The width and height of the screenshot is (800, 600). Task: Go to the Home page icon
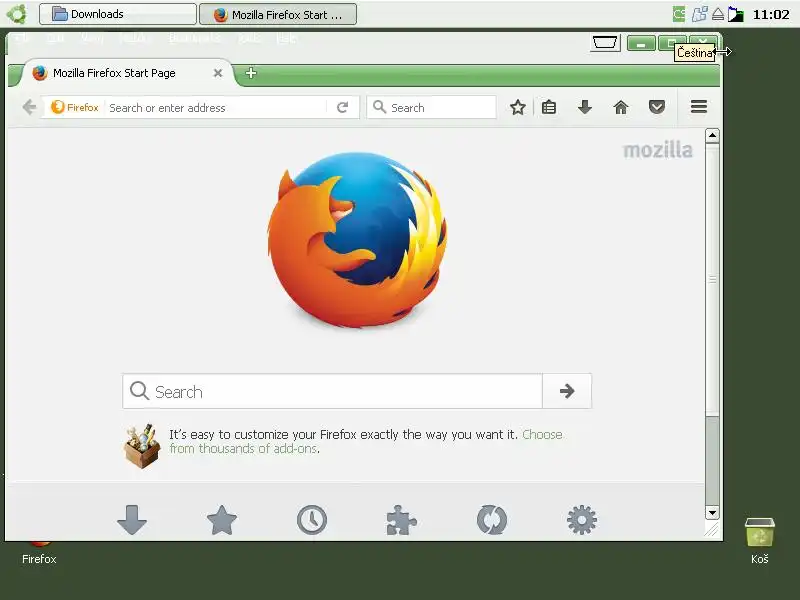[620, 107]
